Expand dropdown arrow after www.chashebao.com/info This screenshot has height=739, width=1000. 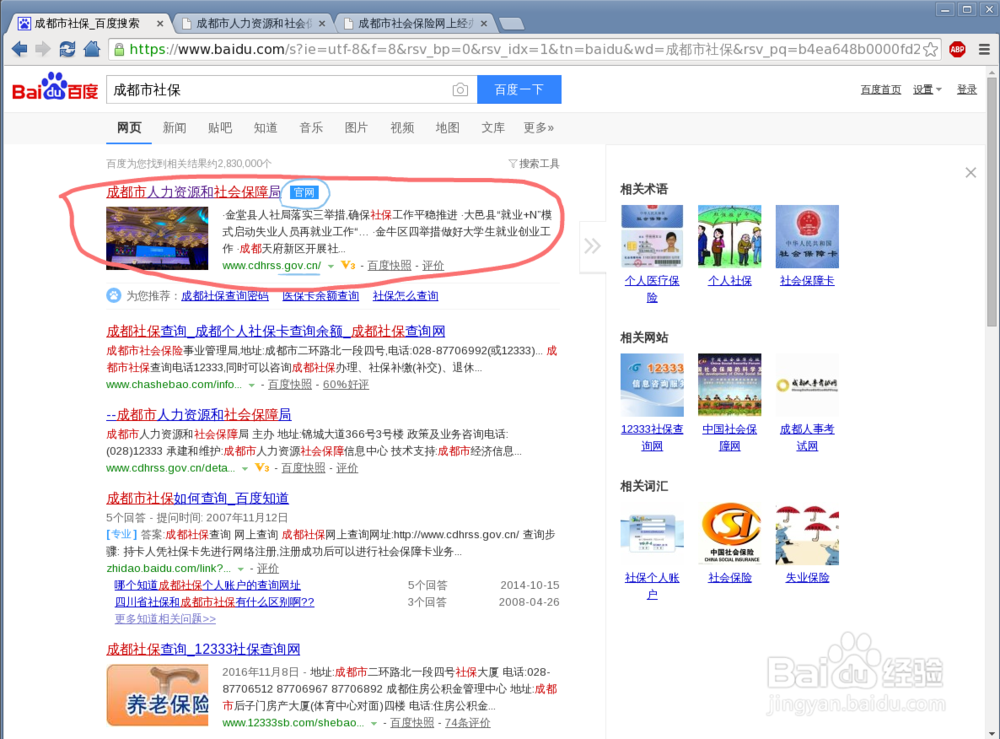pos(251,385)
